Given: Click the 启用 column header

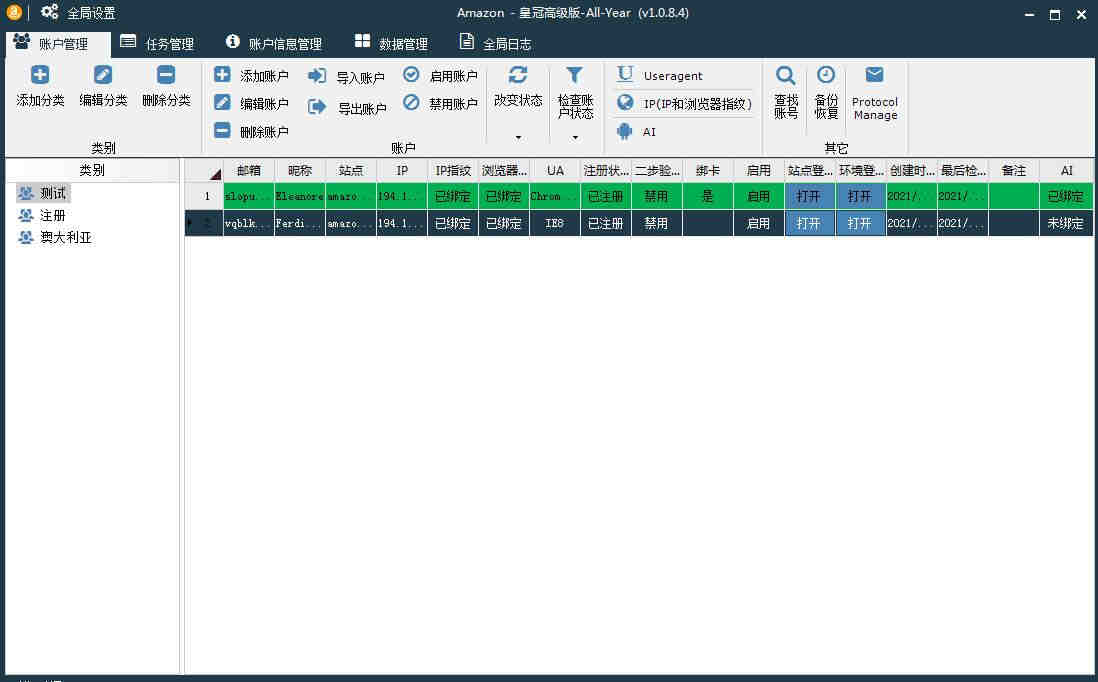Looking at the screenshot, I should coord(759,170).
